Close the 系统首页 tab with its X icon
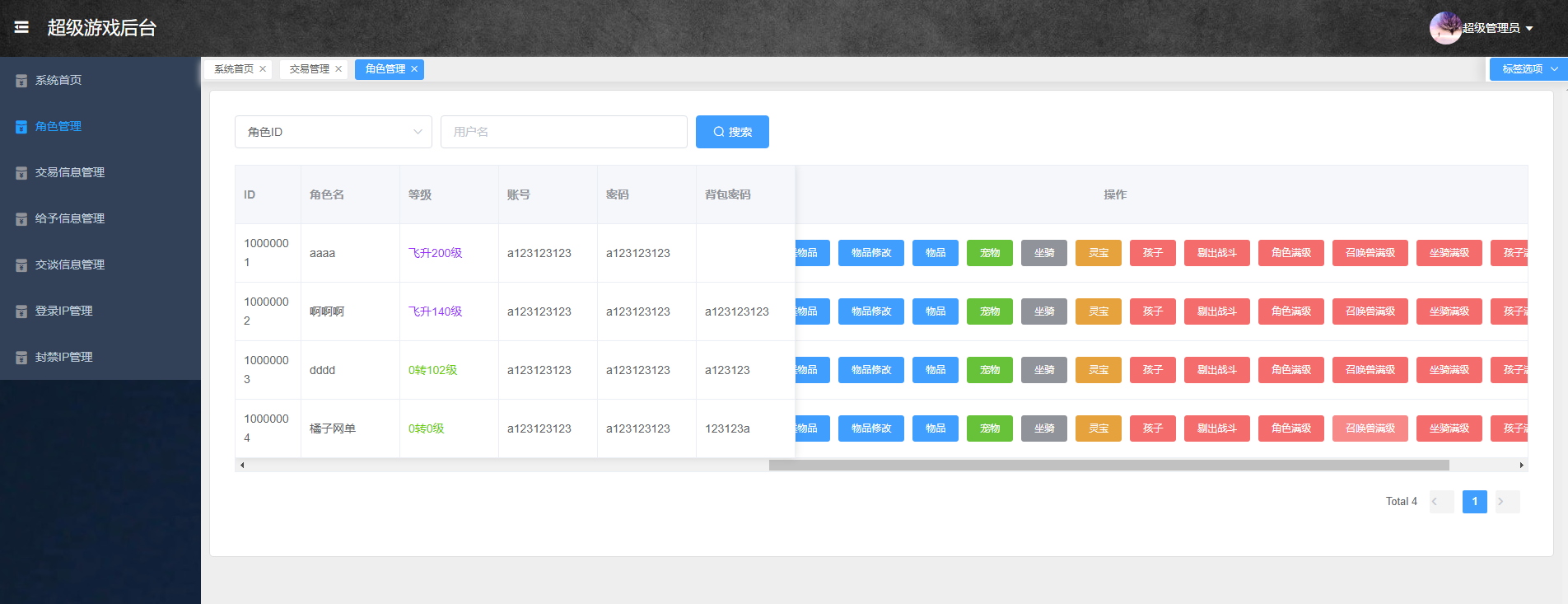 (263, 69)
